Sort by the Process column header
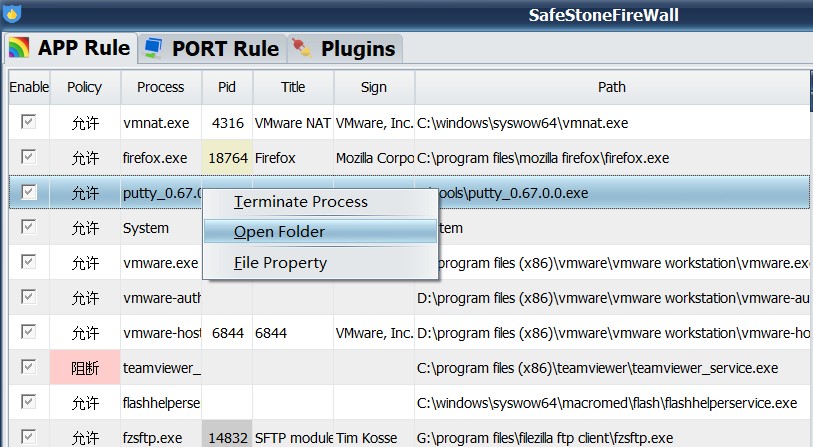This screenshot has width=813, height=447. pos(161,87)
